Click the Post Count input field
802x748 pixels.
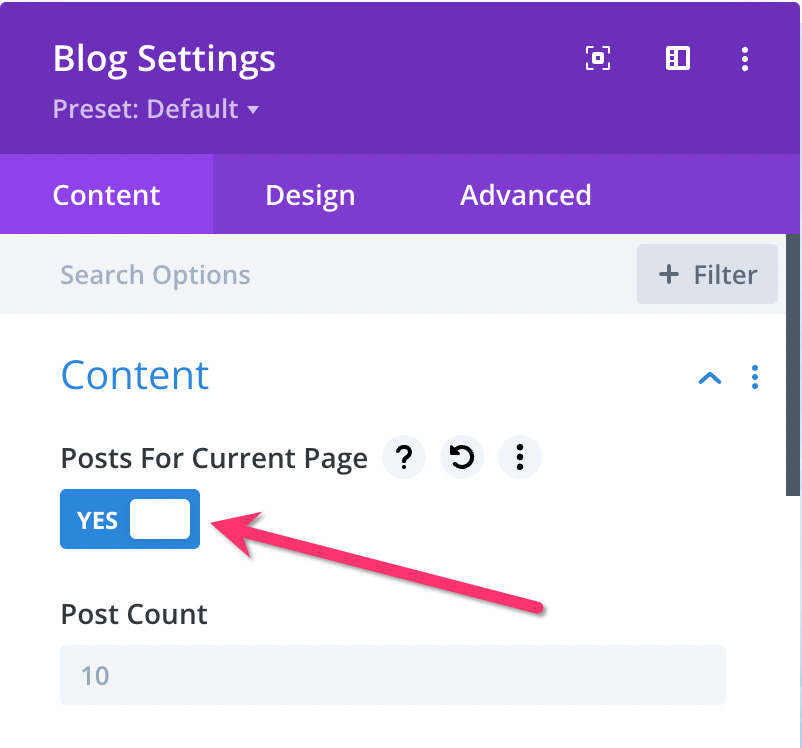[x=393, y=675]
